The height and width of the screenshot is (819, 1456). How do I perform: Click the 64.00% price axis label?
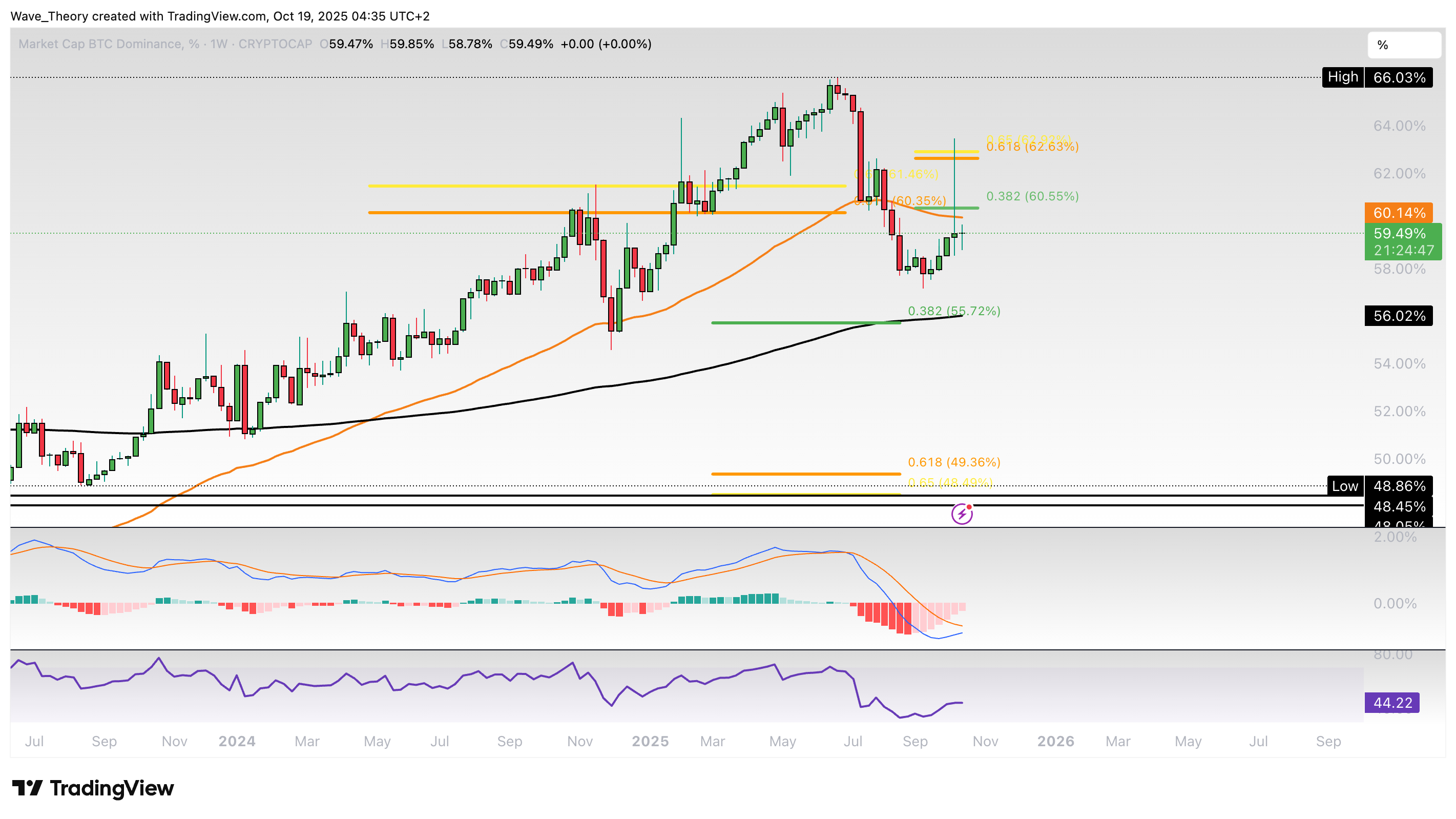(1399, 126)
